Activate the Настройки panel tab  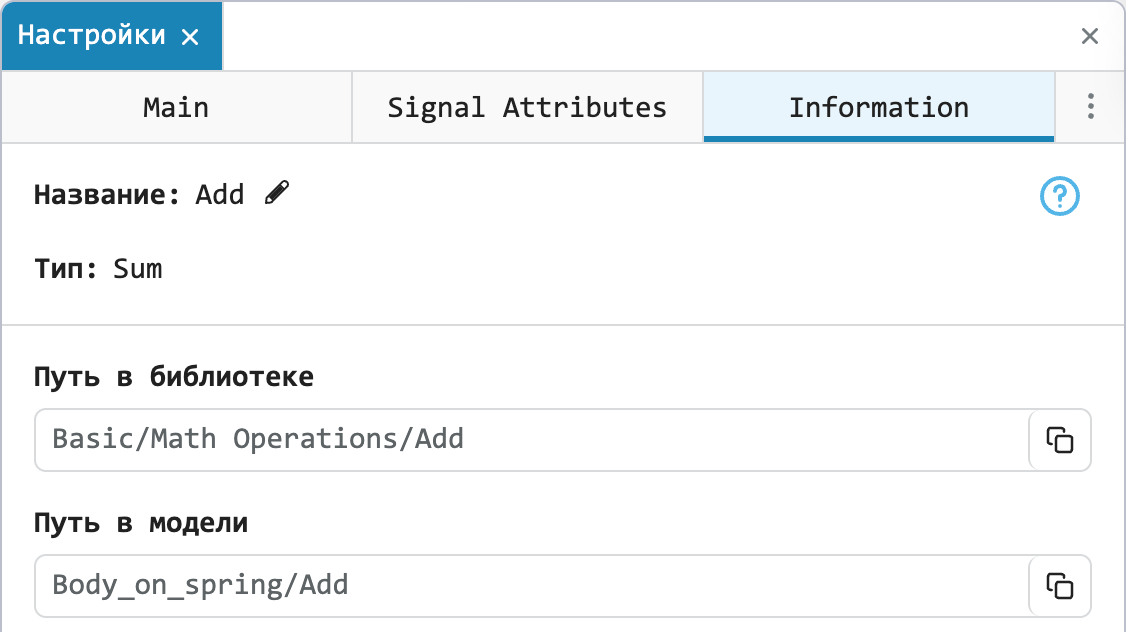click(x=91, y=35)
